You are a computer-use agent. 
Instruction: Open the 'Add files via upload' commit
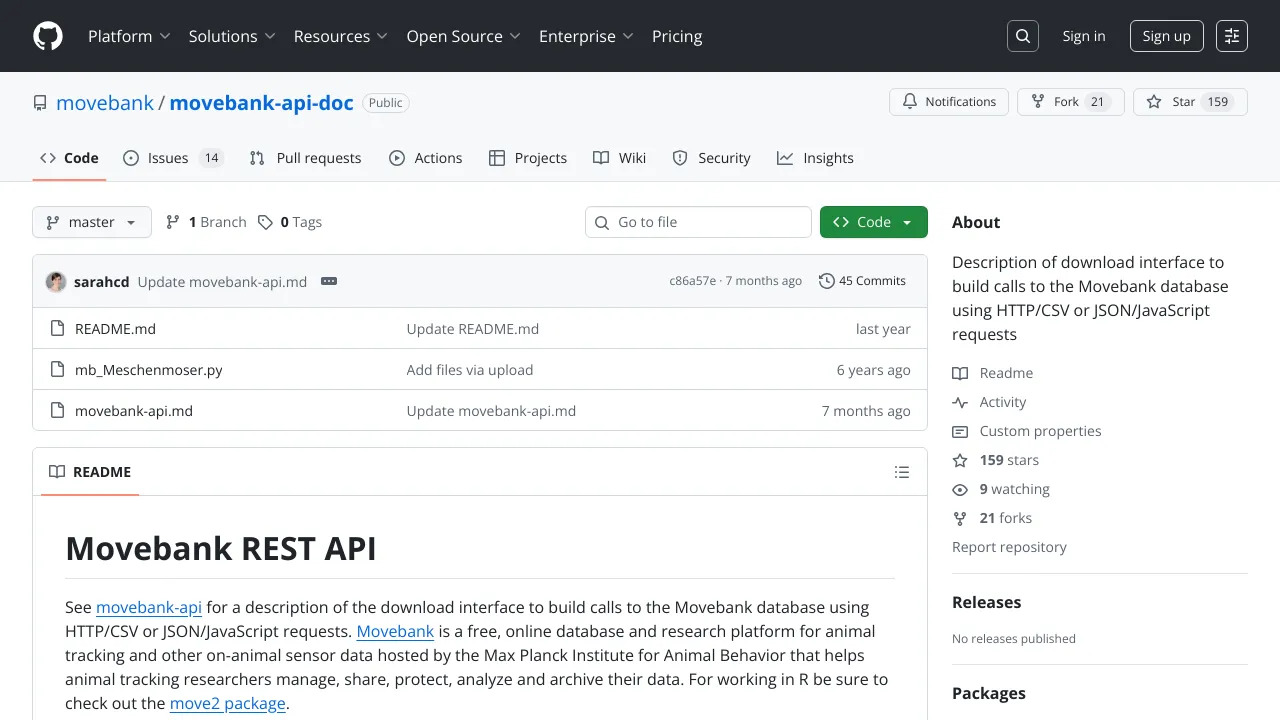470,370
